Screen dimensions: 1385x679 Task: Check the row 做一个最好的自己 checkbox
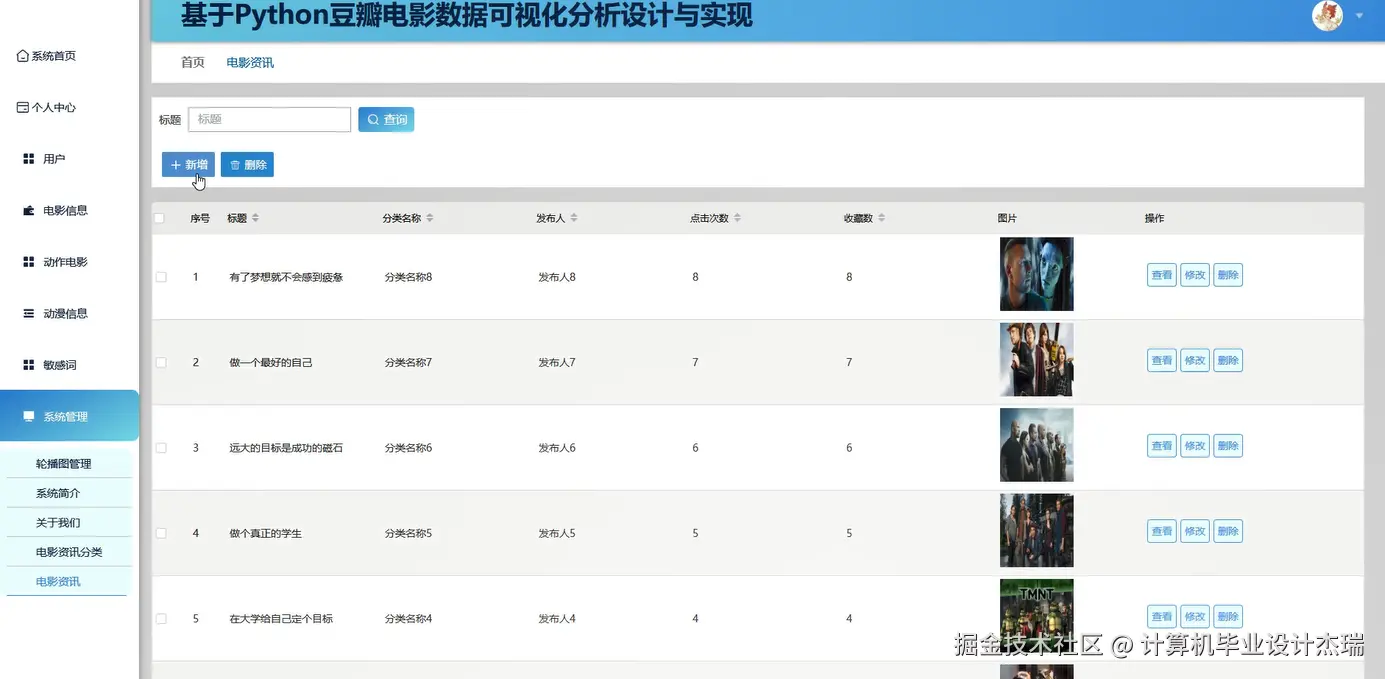tap(161, 362)
